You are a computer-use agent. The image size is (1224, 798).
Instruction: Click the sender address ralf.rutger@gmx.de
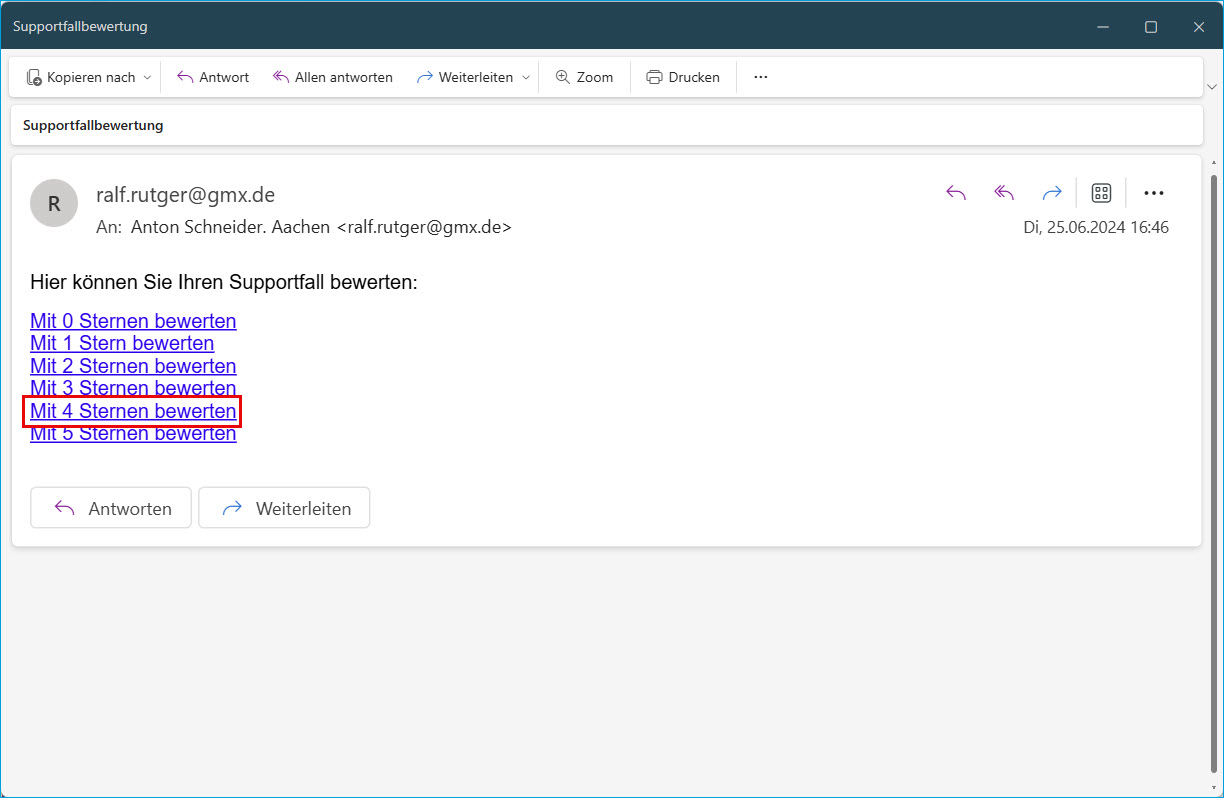(185, 194)
